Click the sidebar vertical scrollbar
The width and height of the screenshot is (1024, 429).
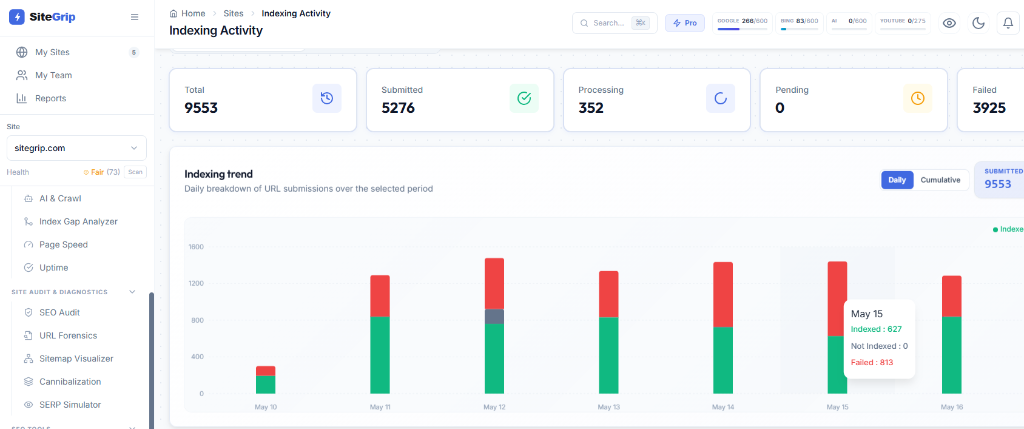[x=152, y=360]
